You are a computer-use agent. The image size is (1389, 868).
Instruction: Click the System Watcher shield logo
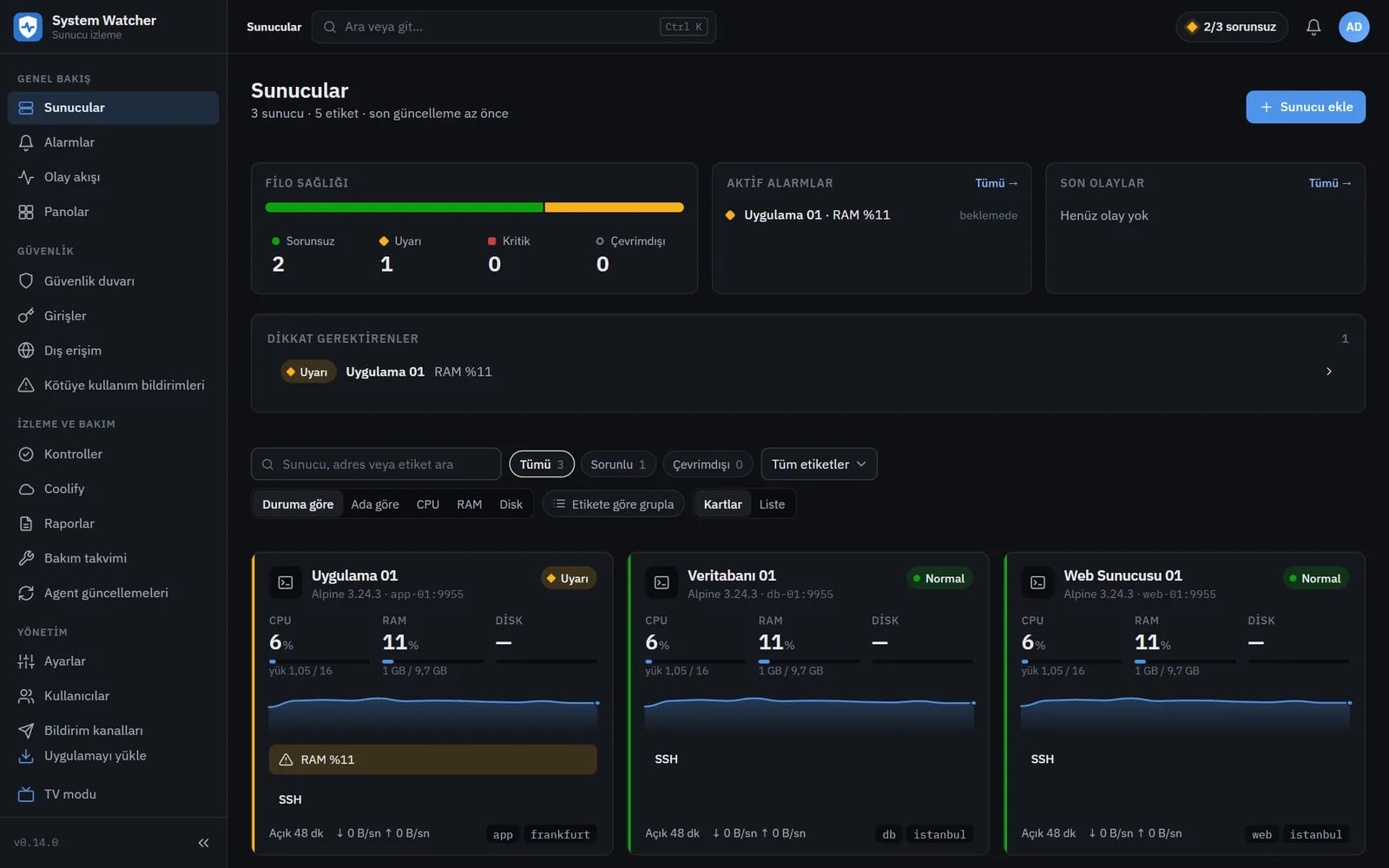click(x=28, y=27)
